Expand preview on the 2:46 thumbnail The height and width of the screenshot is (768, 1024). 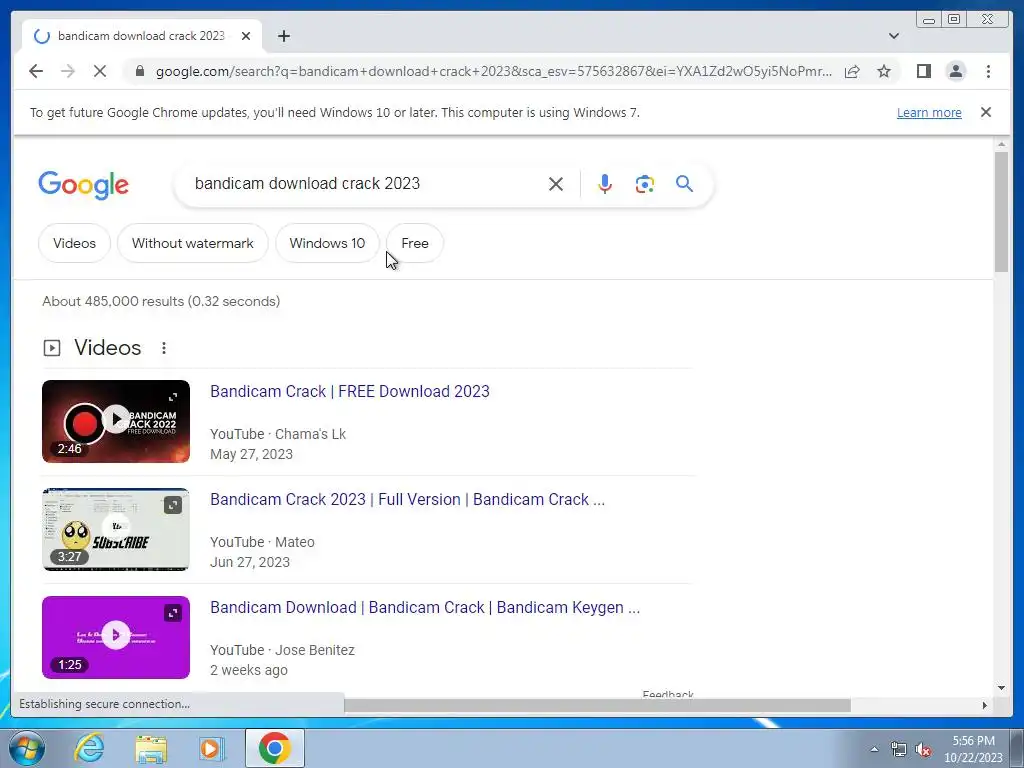pos(173,397)
